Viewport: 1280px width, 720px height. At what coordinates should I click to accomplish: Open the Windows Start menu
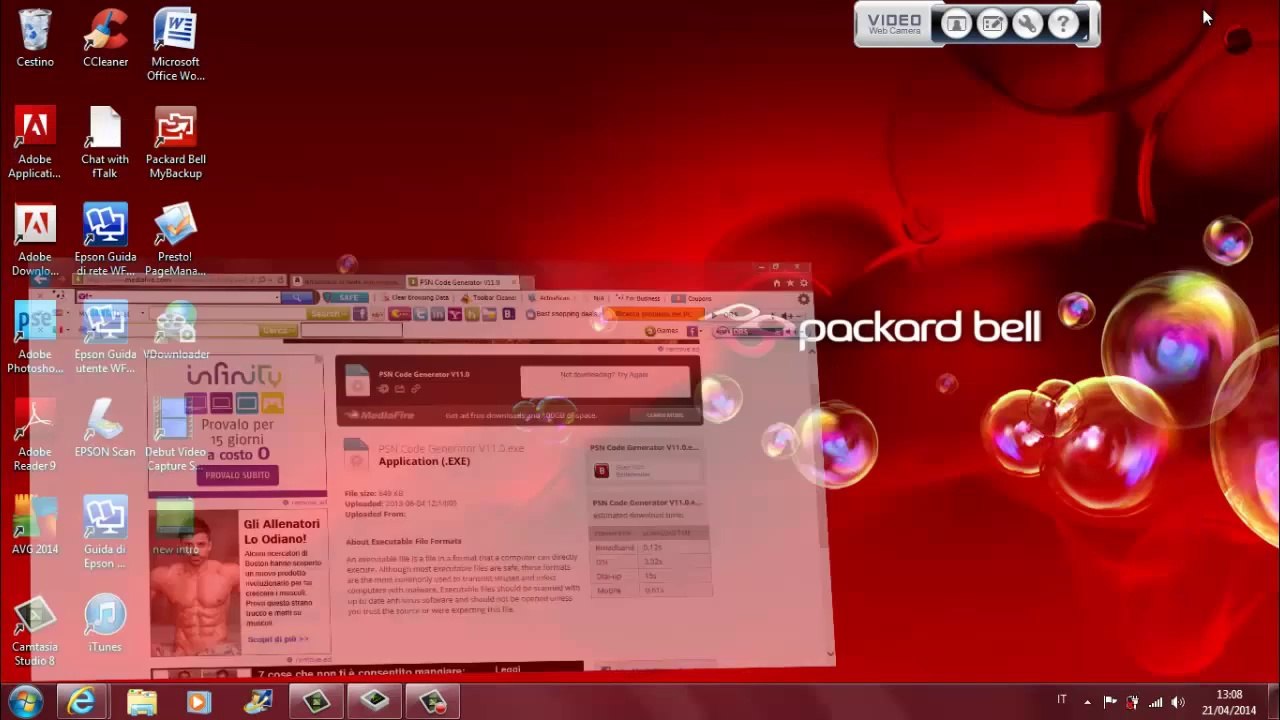click(x=24, y=701)
